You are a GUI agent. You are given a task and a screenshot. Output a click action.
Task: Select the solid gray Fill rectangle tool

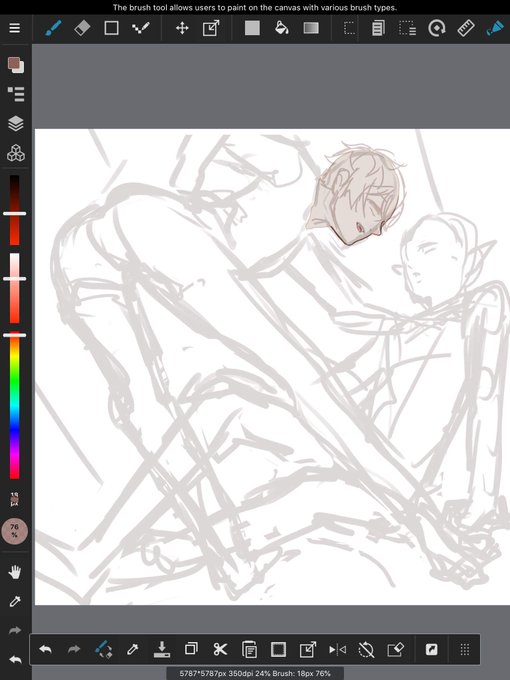pyautogui.click(x=252, y=28)
